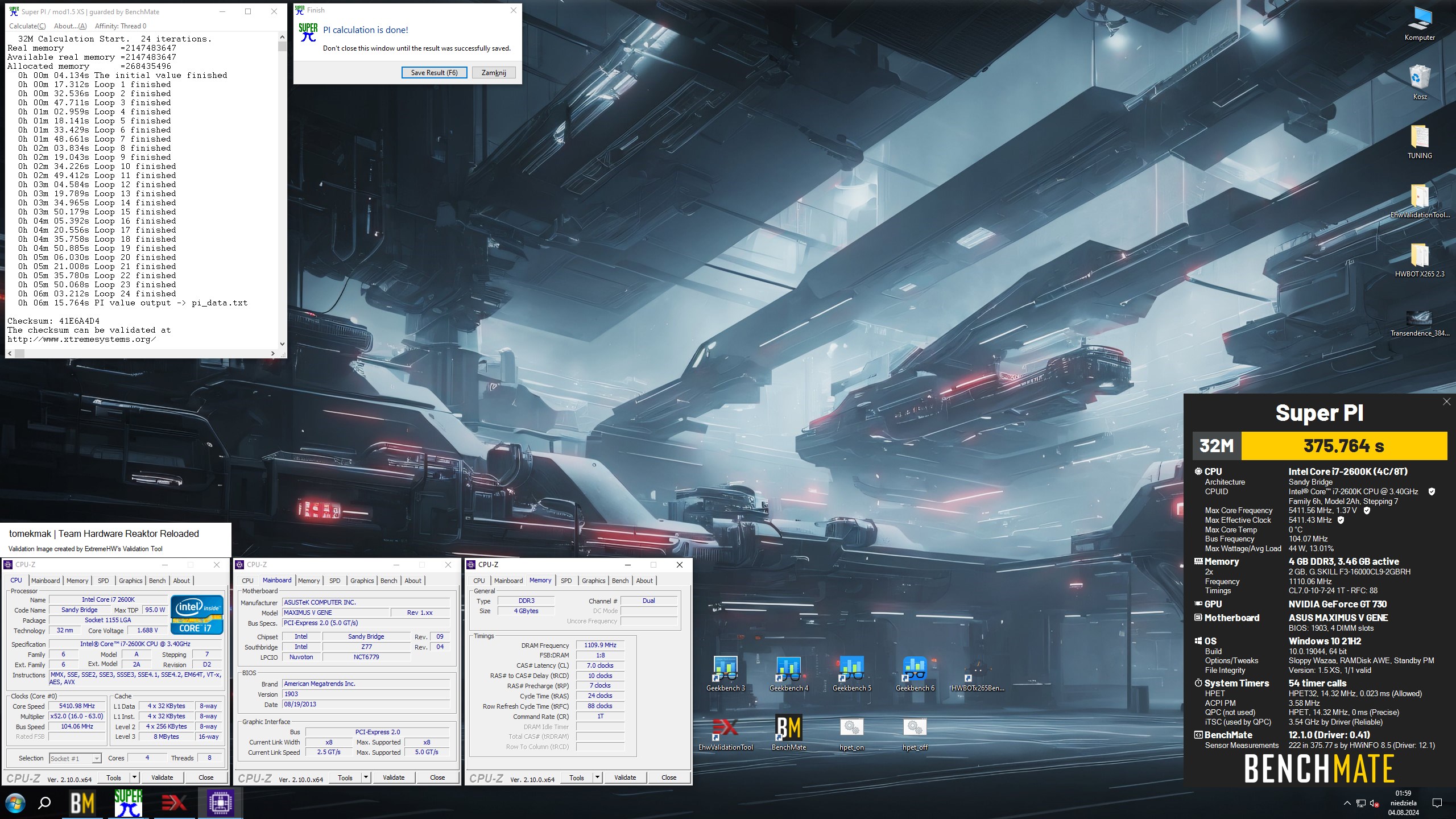Switch to Super PI in the taskbar
Screen dimensions: 1456x819
128,803
